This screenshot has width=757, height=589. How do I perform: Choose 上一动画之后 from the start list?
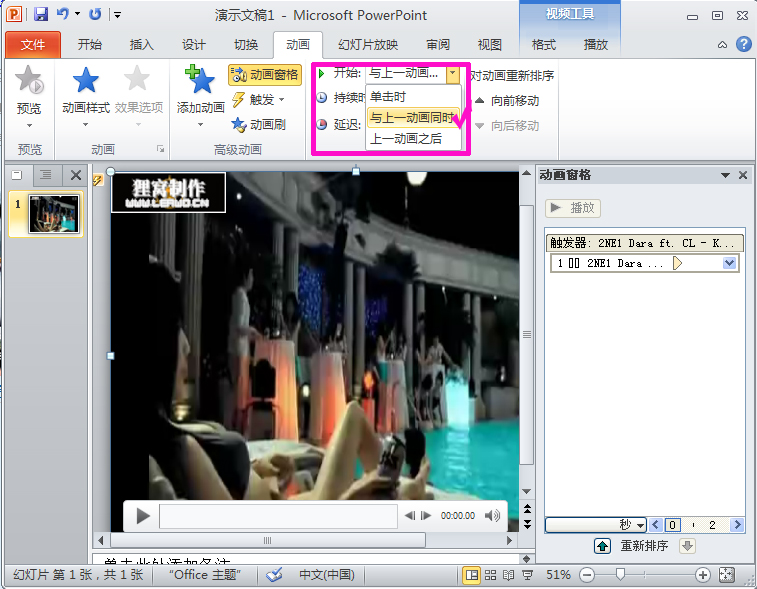point(413,139)
